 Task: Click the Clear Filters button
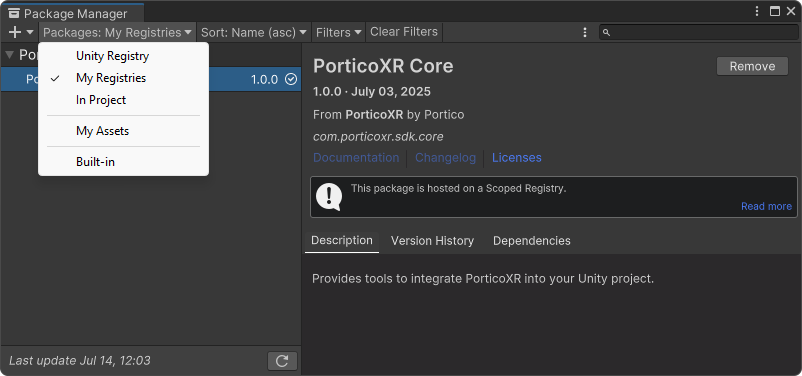404,32
